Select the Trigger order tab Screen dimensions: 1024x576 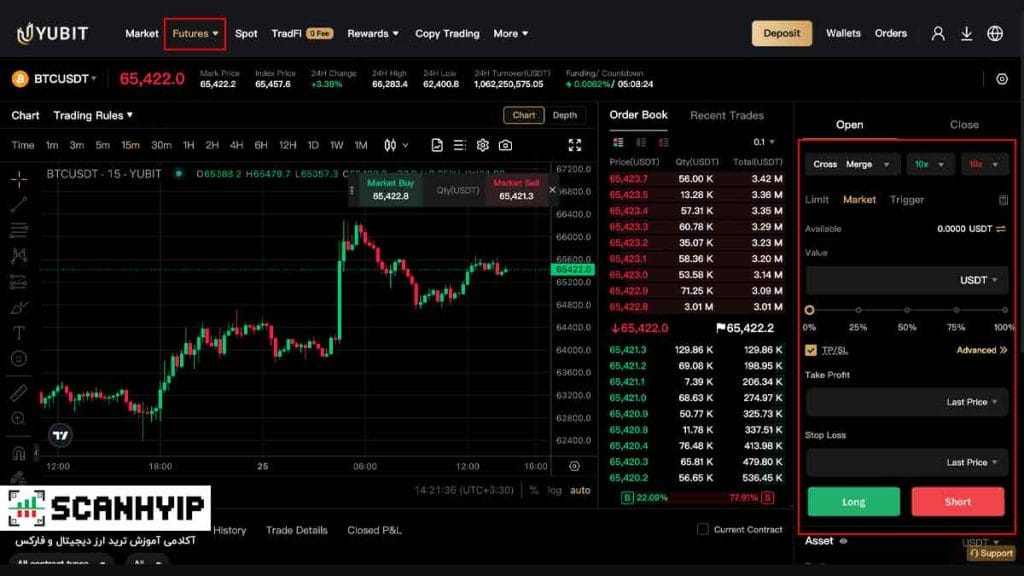click(x=906, y=200)
